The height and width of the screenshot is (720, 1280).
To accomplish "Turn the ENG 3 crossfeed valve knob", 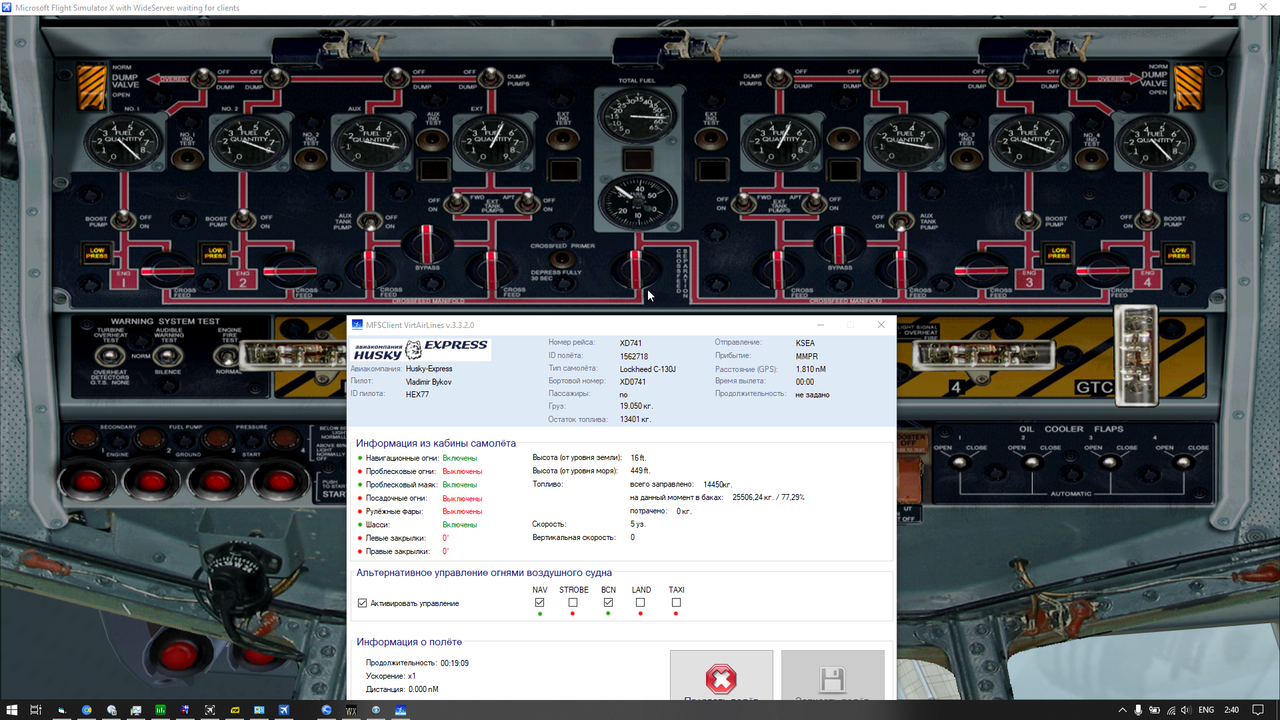I will (981, 270).
